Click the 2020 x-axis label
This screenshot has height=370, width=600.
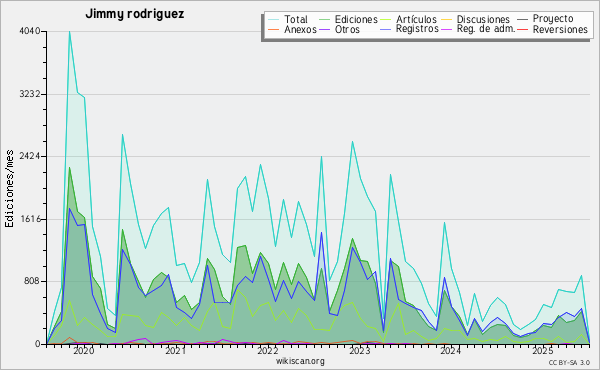coord(83,351)
